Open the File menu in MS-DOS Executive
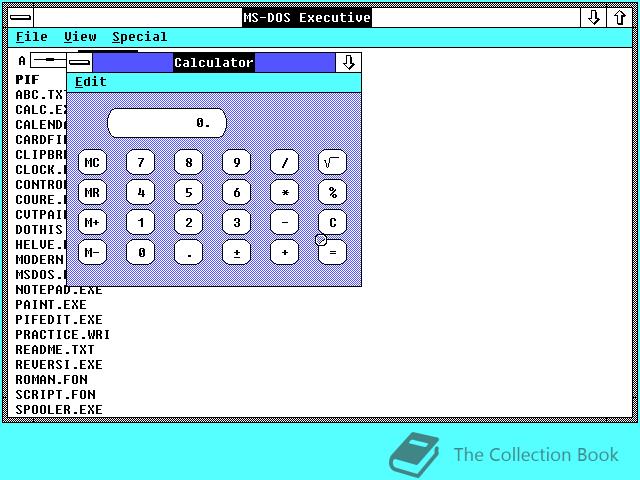Screen dimensions: 640x480 tap(32, 37)
